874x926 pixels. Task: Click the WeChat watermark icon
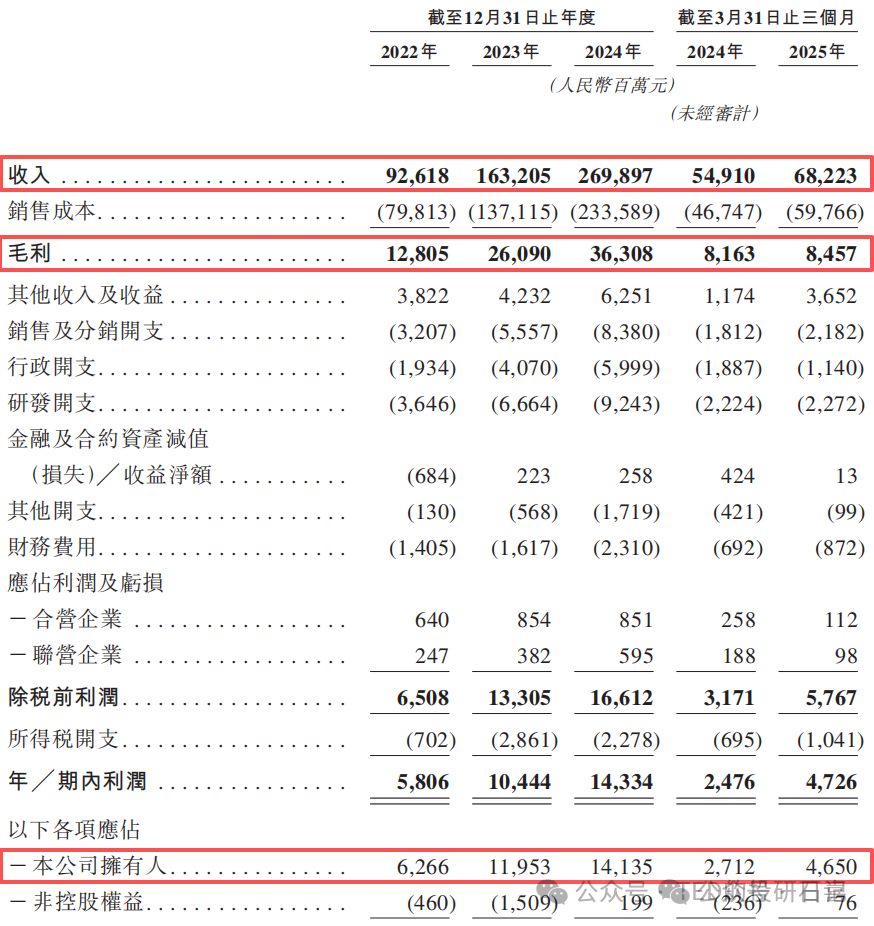[x=558, y=891]
